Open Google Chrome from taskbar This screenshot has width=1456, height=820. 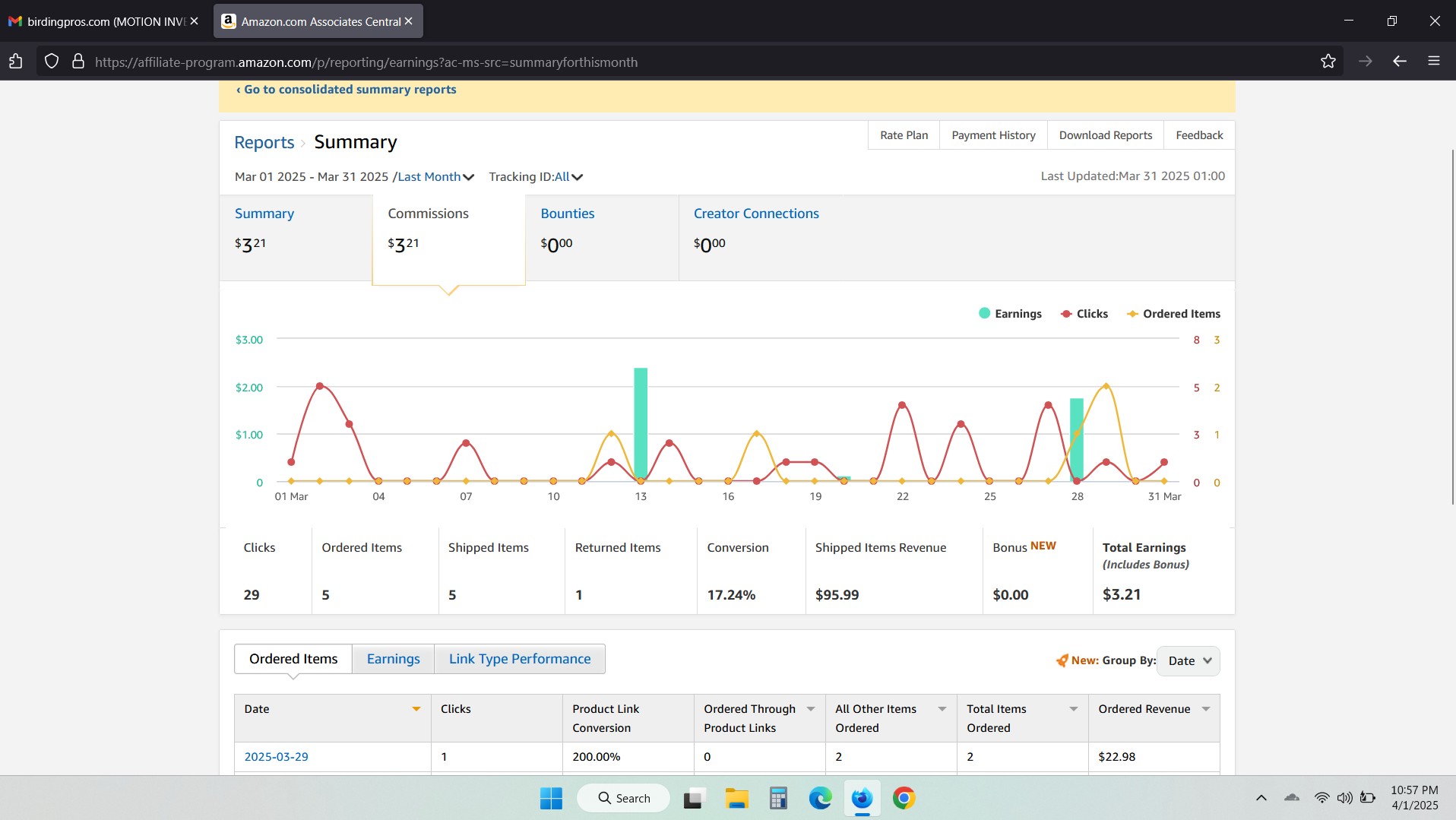pyautogui.click(x=904, y=798)
